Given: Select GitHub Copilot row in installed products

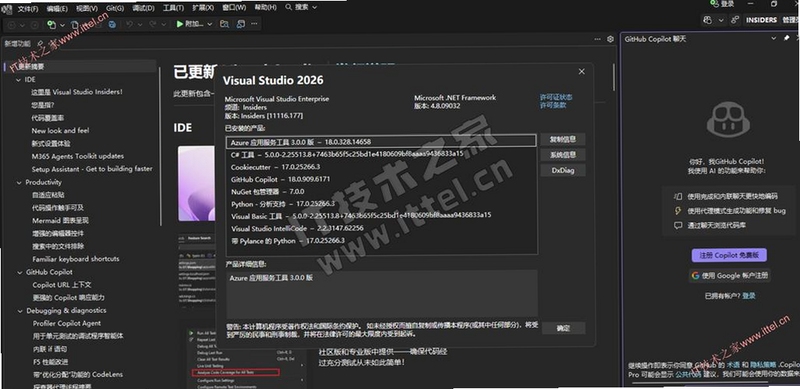Looking at the screenshot, I should point(381,179).
